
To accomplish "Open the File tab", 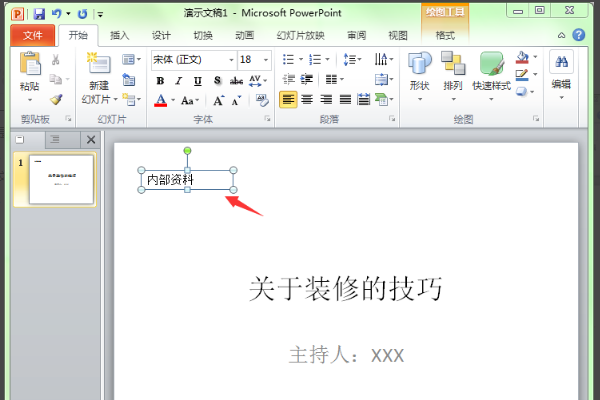I will [33, 36].
